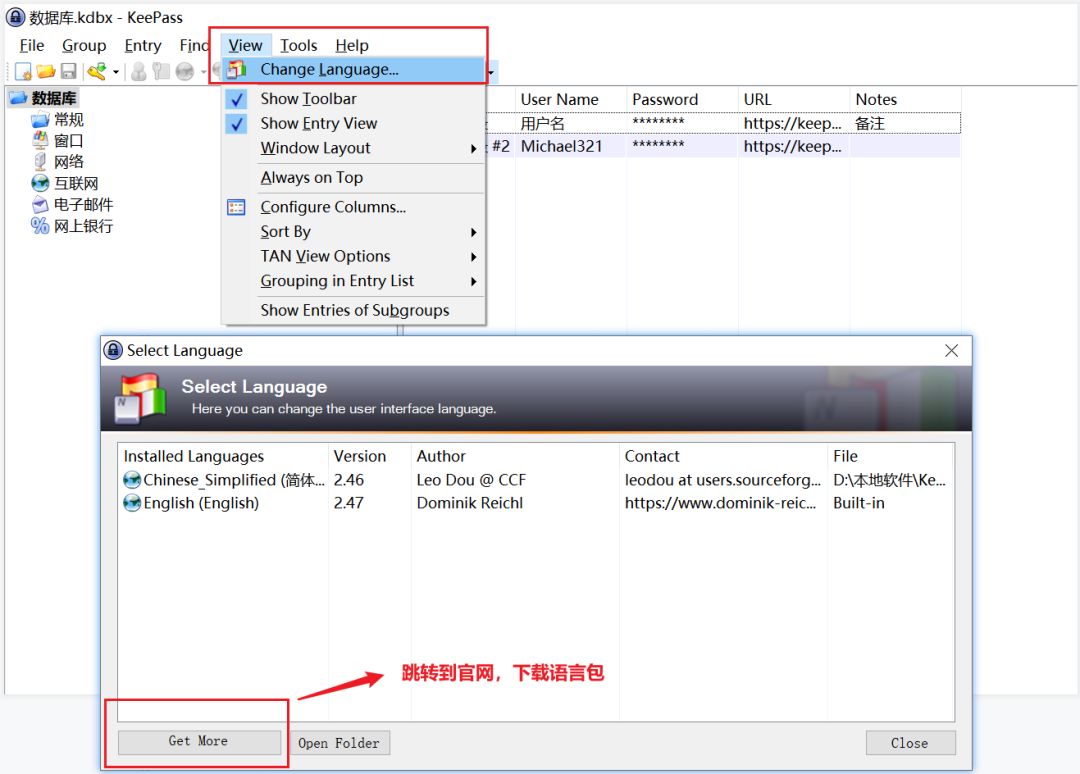This screenshot has height=774, width=1080.
Task: Select the 互联网 group label
Action: coord(76,183)
